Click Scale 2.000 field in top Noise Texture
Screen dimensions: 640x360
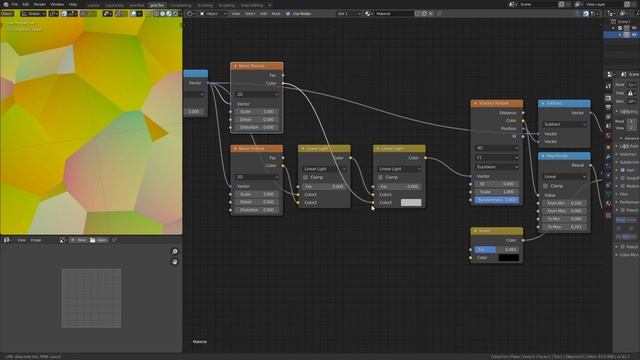coord(257,111)
